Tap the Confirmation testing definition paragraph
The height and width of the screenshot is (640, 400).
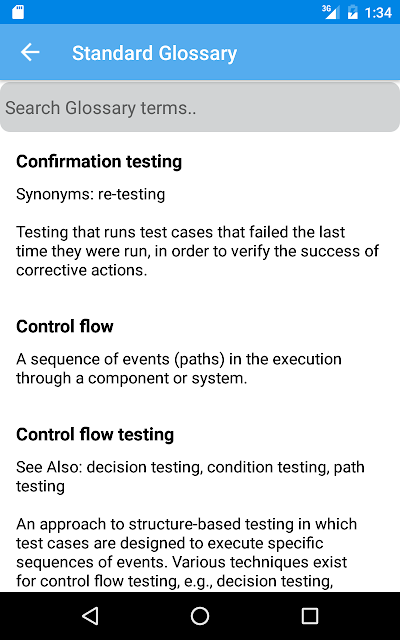click(x=198, y=251)
